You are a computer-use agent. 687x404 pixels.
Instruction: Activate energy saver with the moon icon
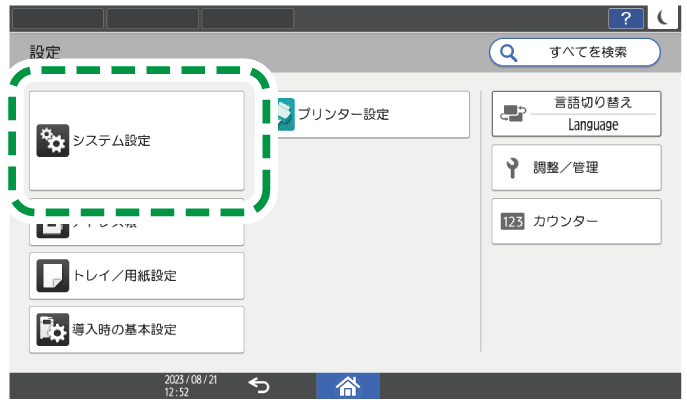tap(663, 18)
